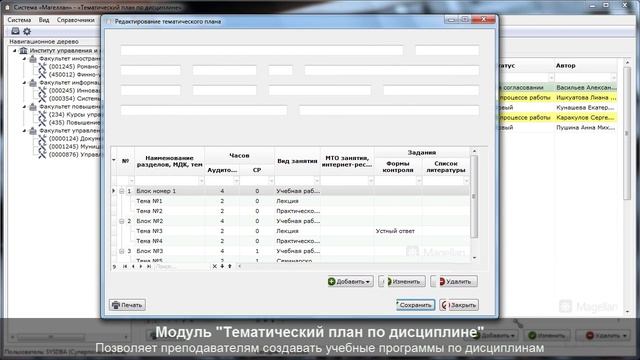This screenshot has height=360, width=640.
Task: Click the specialty icon beside (000354)
Action: tap(42, 98)
